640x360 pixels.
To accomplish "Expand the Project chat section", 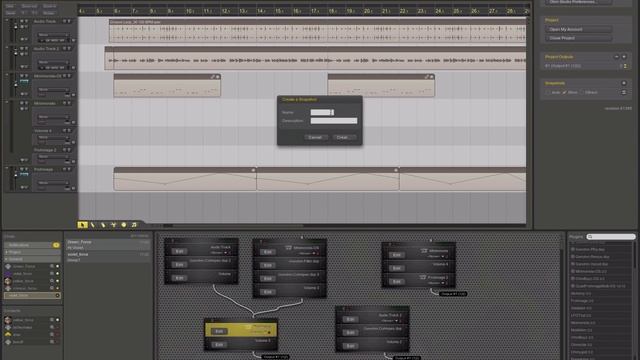I will pos(32,252).
